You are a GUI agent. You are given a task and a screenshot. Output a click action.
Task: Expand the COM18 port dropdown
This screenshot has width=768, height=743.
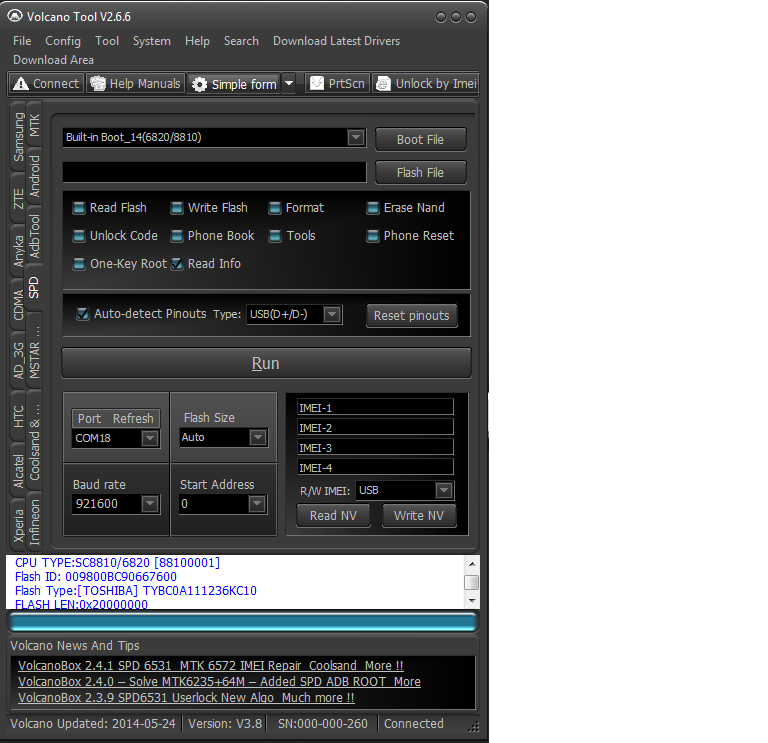click(x=150, y=438)
